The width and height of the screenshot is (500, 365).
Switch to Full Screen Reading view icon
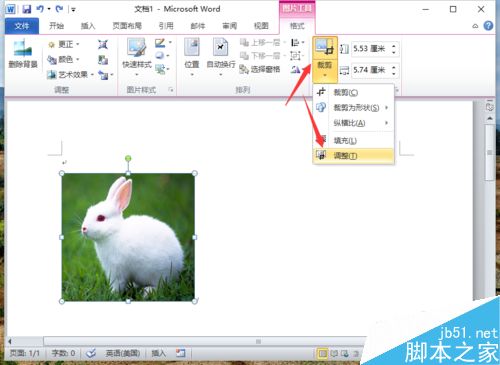tap(334, 353)
